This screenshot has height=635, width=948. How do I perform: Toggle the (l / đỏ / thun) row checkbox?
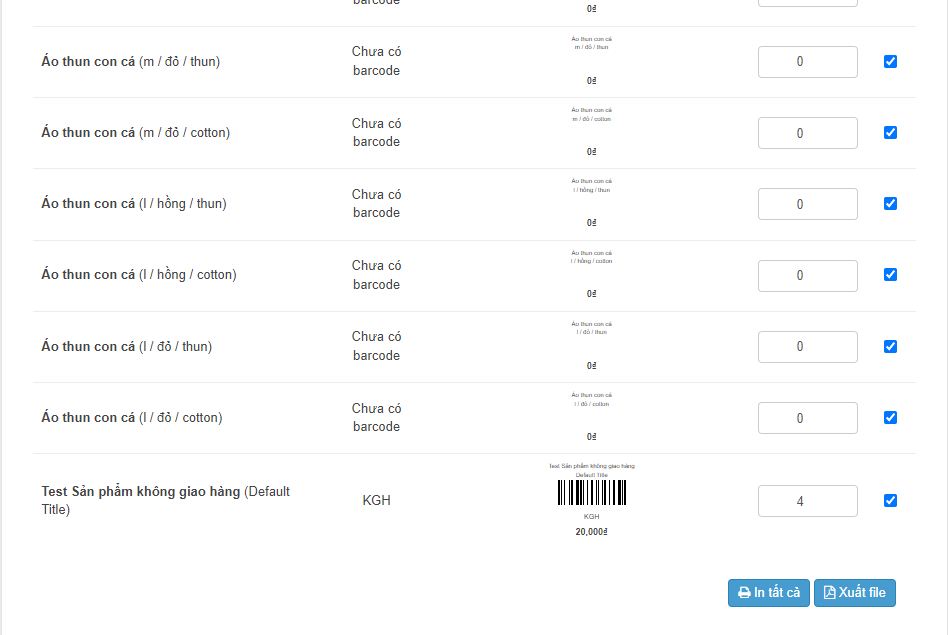point(890,346)
